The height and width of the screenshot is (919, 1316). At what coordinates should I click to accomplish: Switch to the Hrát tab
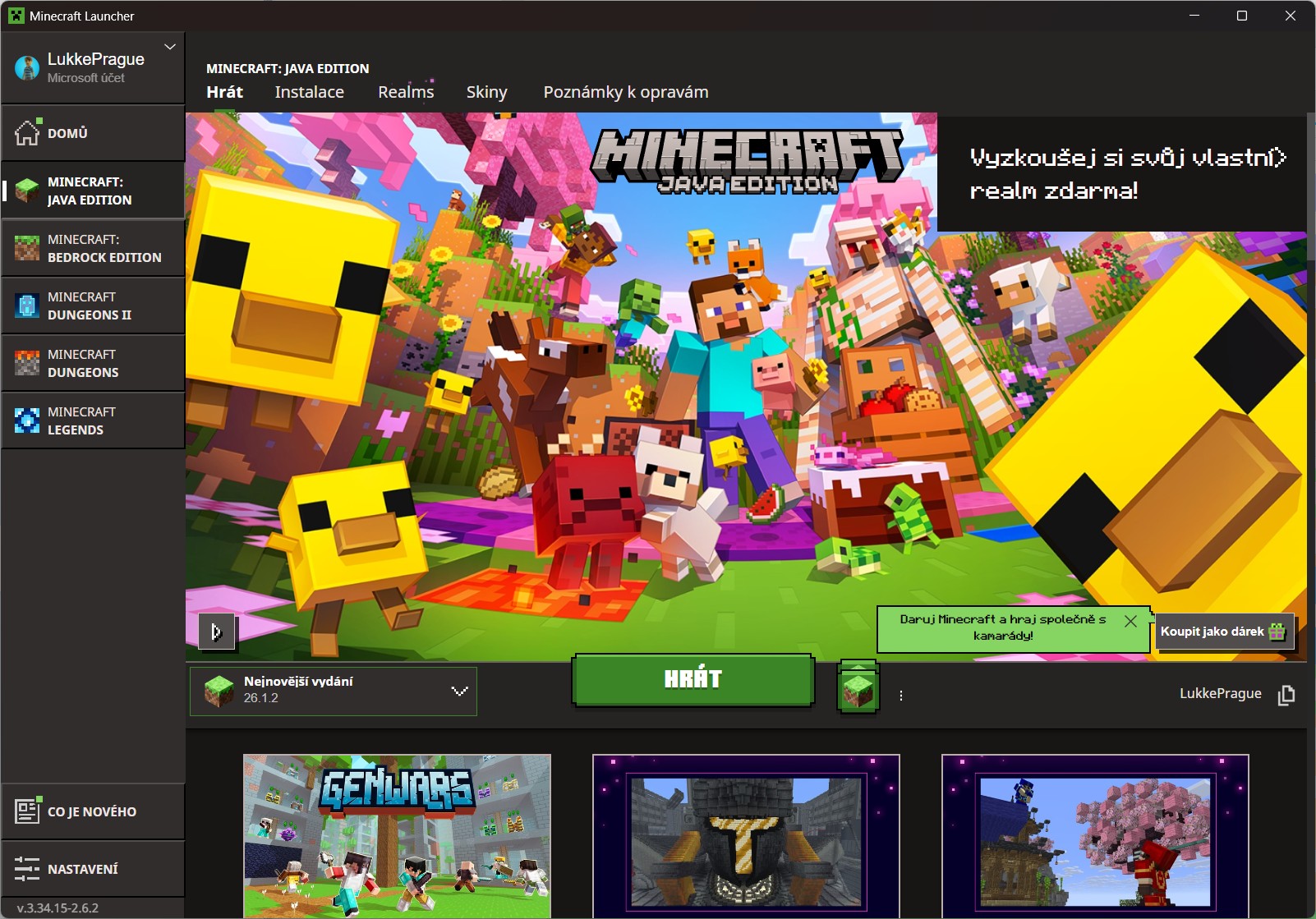224,92
